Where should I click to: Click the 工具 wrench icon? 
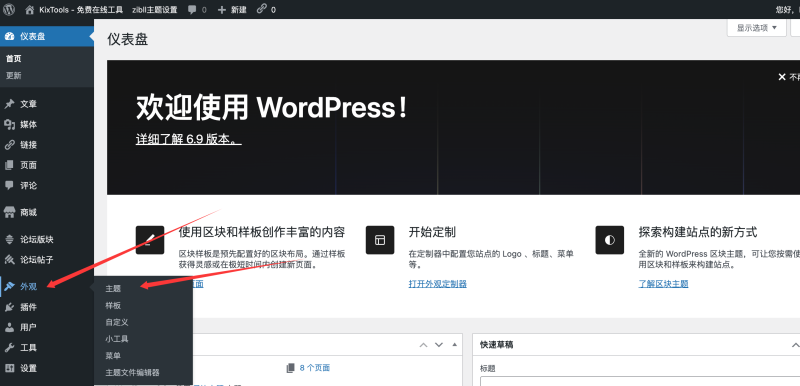point(9,348)
